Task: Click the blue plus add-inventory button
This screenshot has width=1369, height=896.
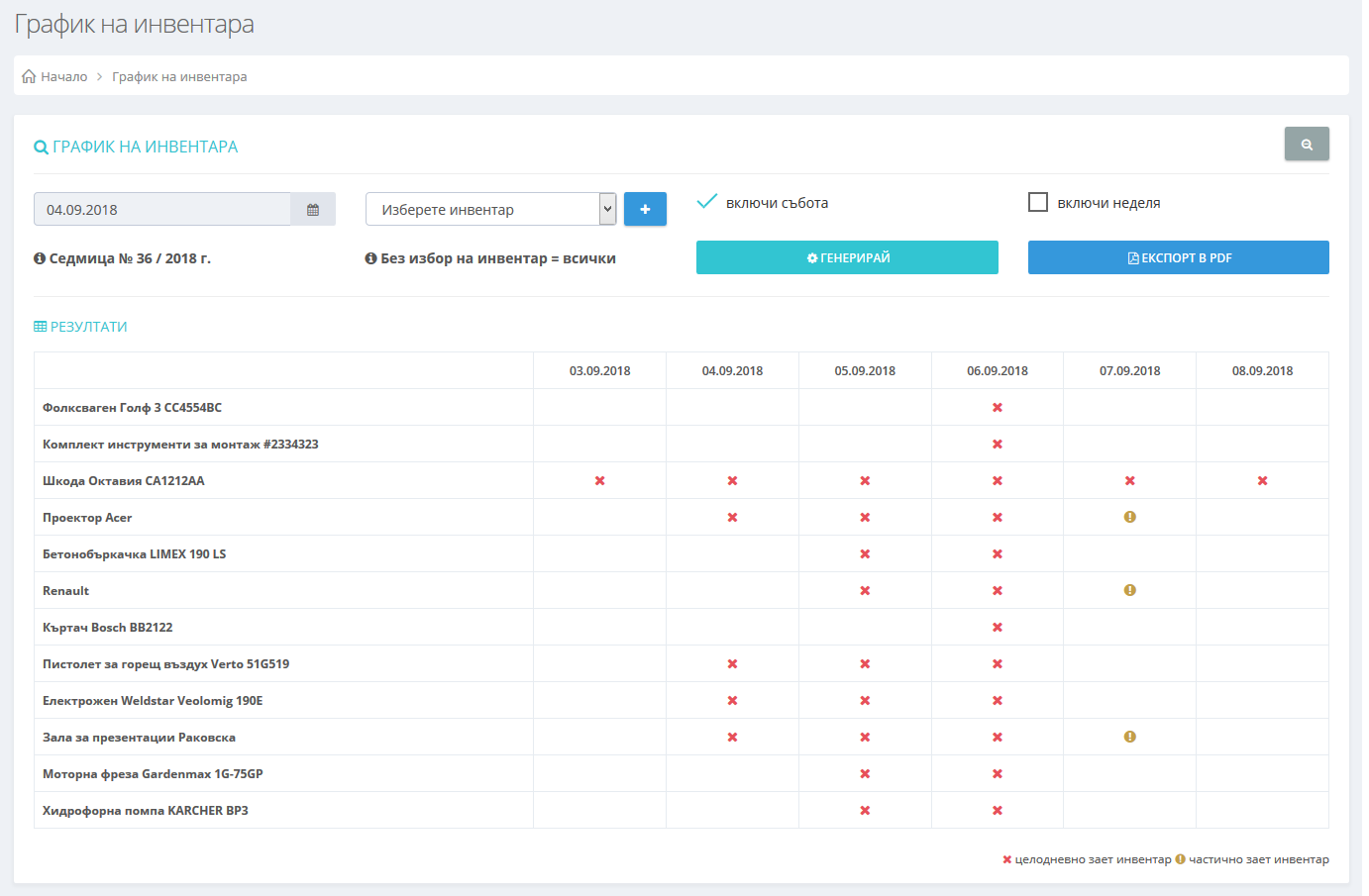Action: pyautogui.click(x=645, y=209)
